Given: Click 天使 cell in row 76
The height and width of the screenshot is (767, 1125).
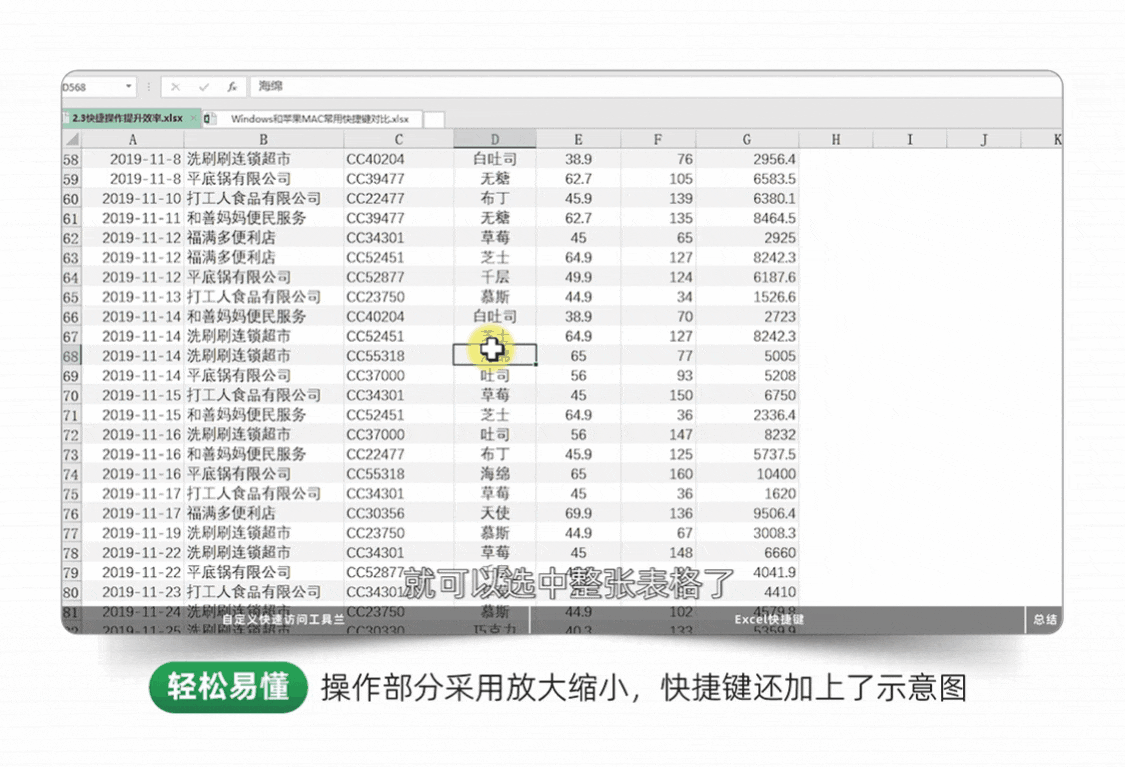Looking at the screenshot, I should tap(494, 513).
